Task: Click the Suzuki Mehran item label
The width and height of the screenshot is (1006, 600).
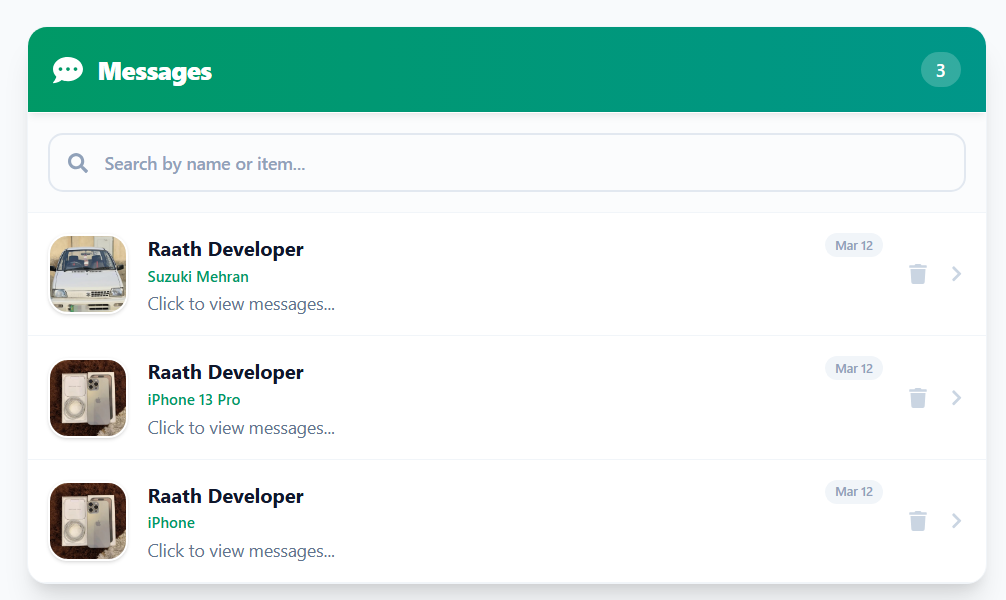Action: (198, 277)
